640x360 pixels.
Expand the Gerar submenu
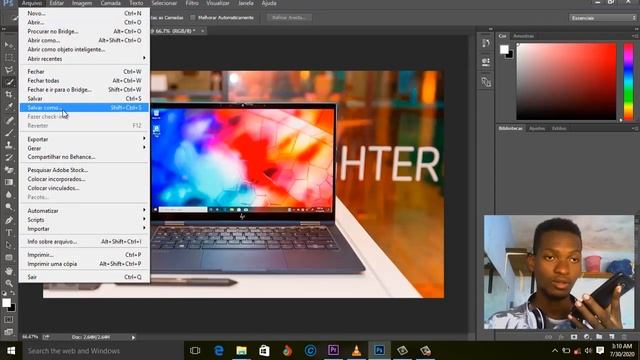(85, 148)
